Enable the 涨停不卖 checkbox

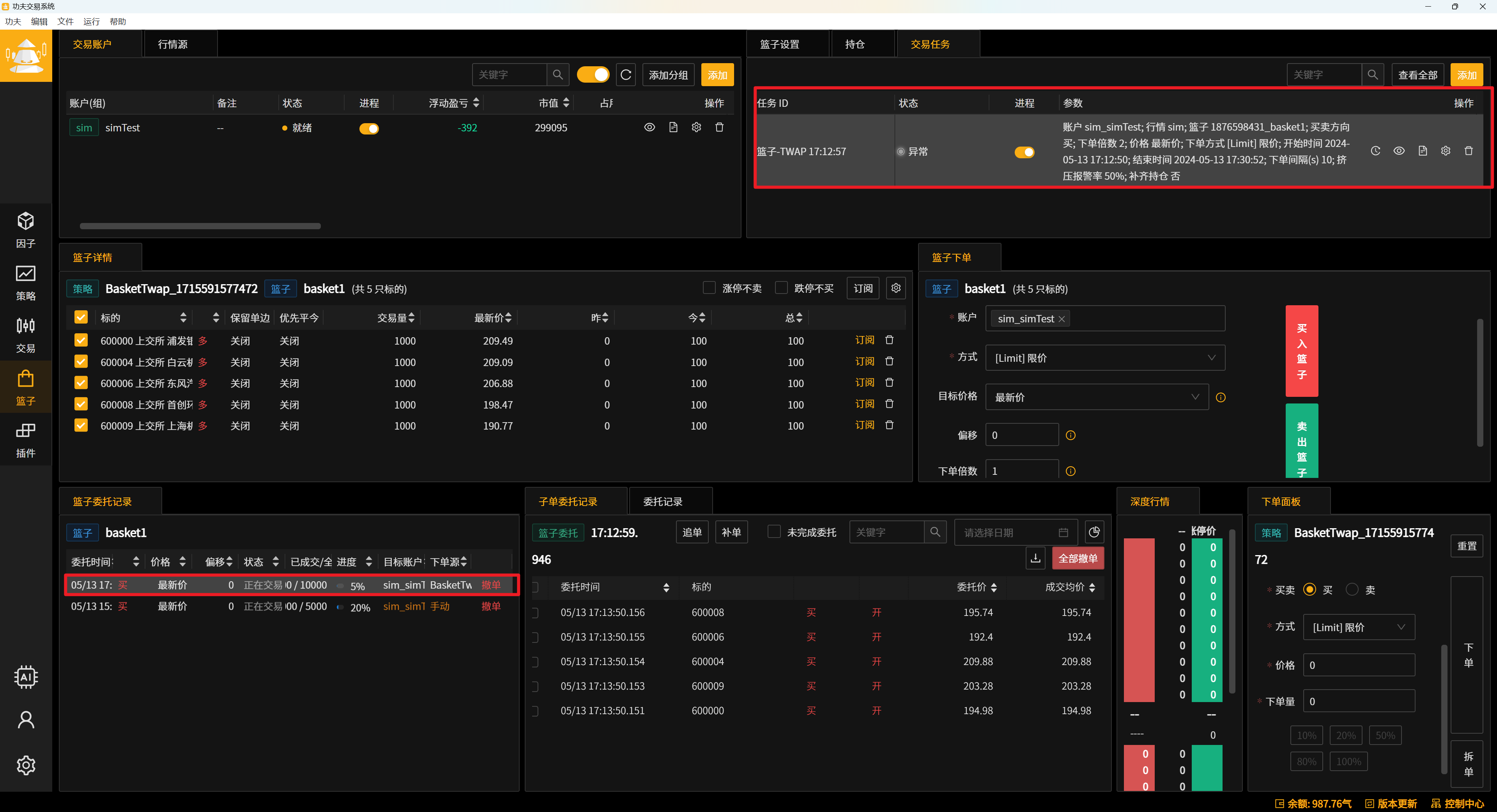[x=709, y=288]
